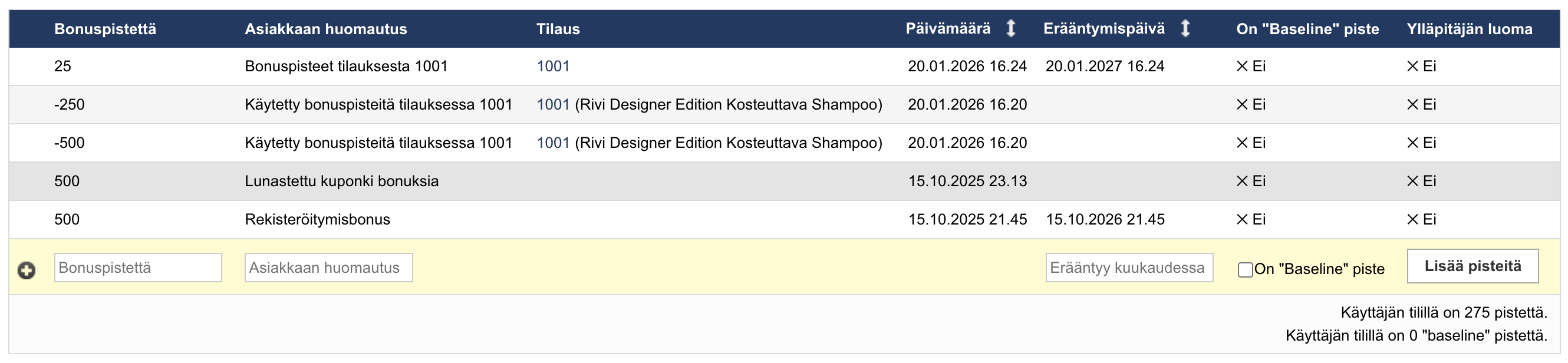Enable the On "Baseline" piste checkbox
This screenshot has width=1568, height=363.
coord(1246,269)
